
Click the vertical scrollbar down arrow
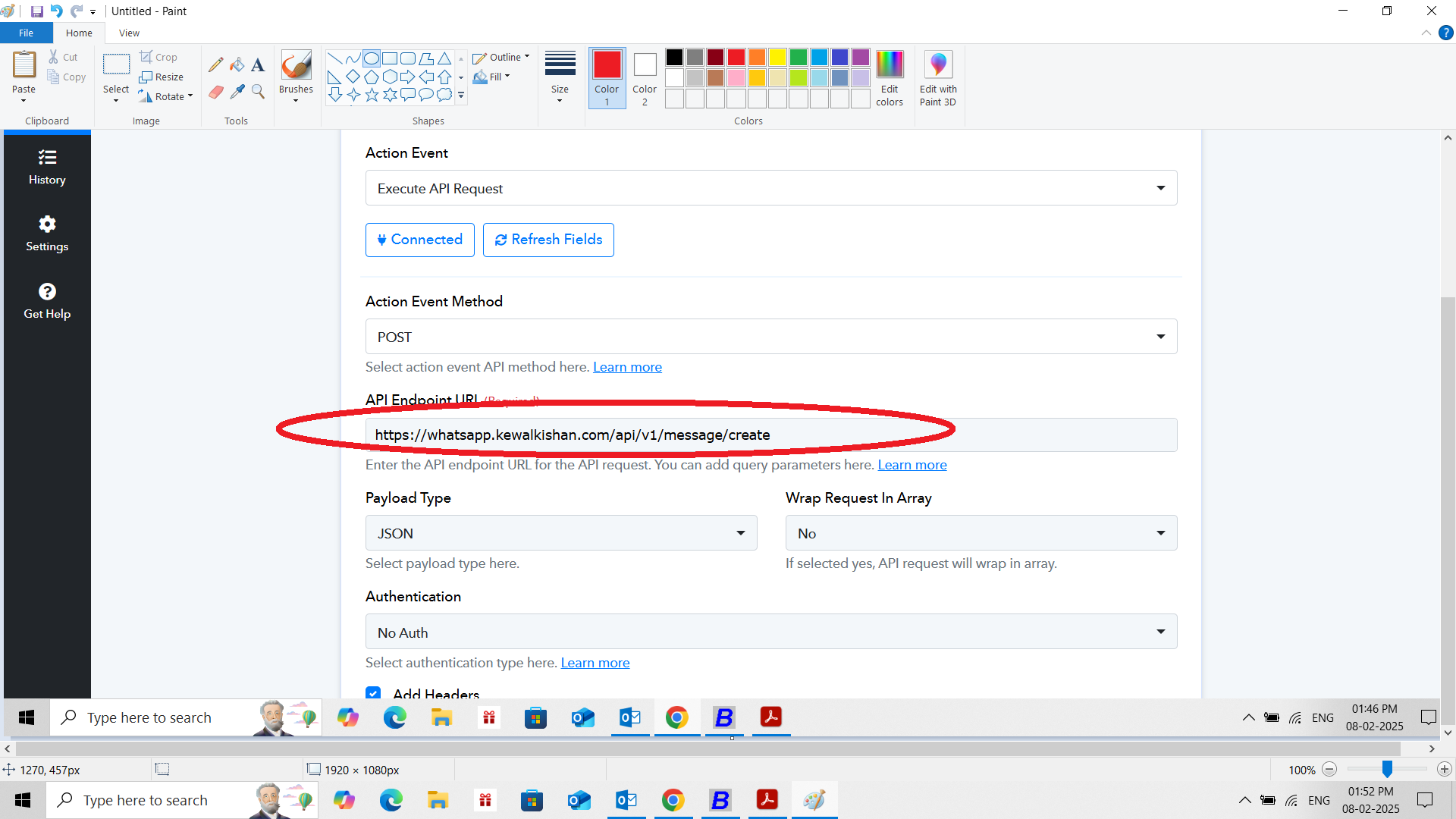click(x=1448, y=733)
